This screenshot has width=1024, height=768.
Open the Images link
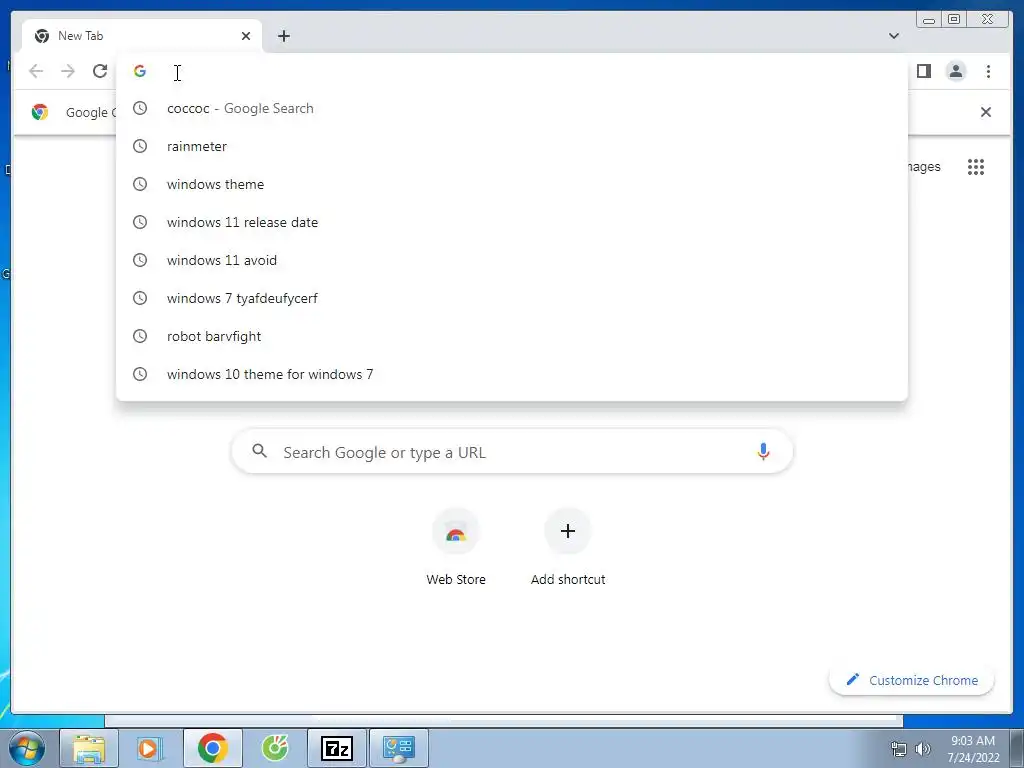[923, 167]
